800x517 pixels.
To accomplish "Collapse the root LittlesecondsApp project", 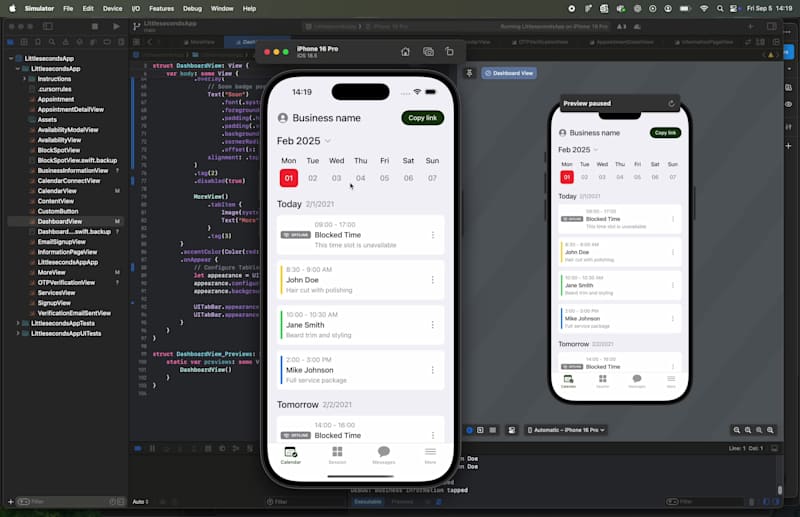I will coord(11,59).
